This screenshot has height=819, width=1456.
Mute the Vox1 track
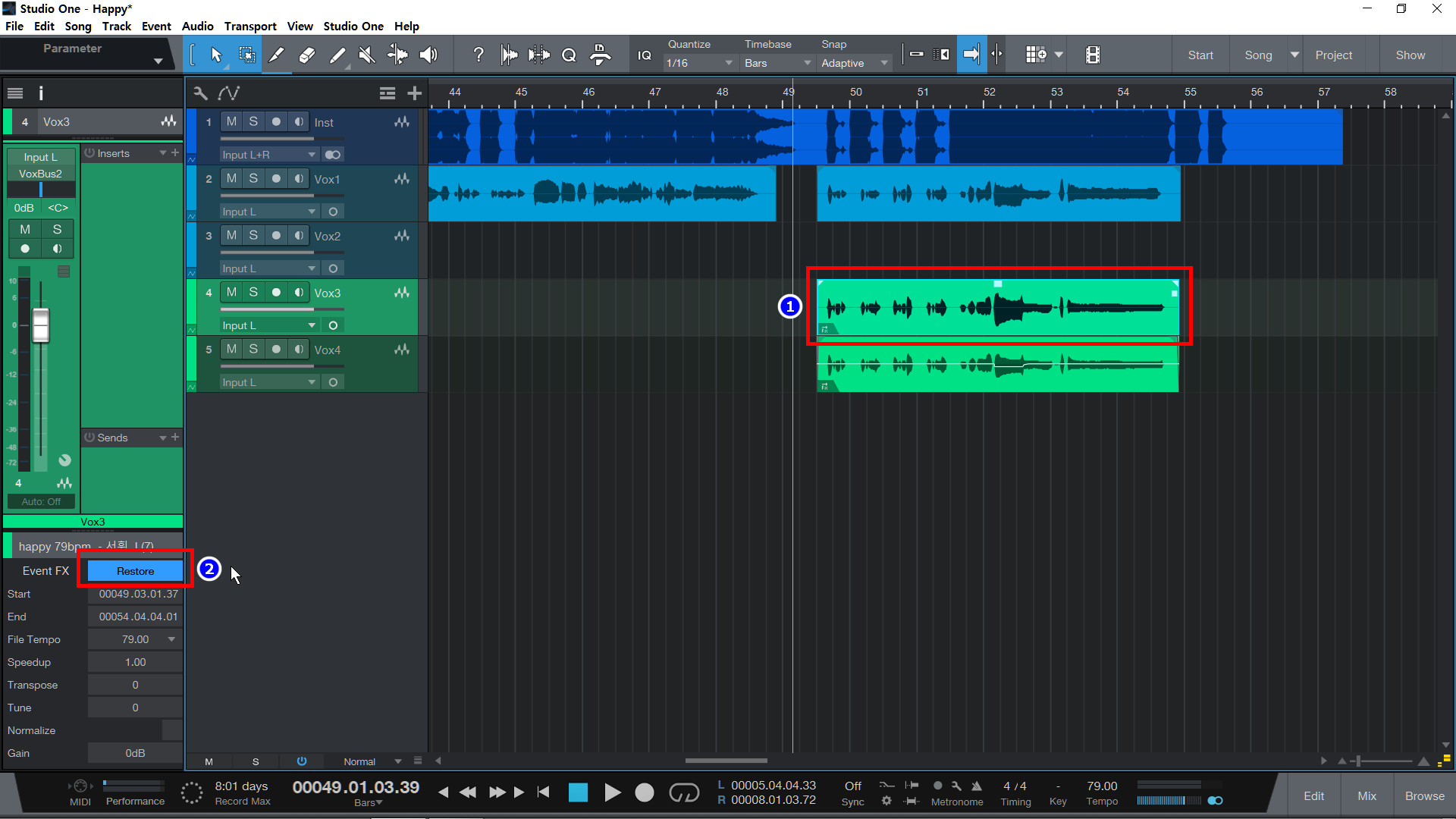(231, 178)
